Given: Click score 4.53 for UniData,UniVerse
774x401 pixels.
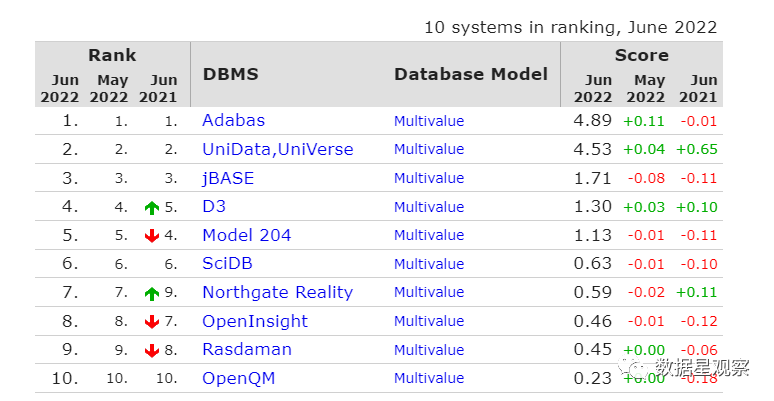Looking at the screenshot, I should pyautogui.click(x=592, y=149).
